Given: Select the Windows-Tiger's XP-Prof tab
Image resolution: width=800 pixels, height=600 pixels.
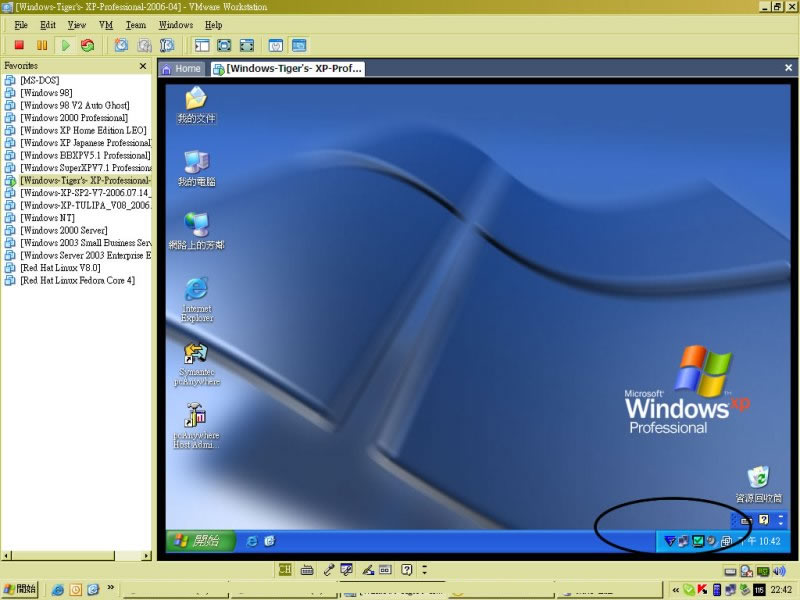Looking at the screenshot, I should pos(288,69).
